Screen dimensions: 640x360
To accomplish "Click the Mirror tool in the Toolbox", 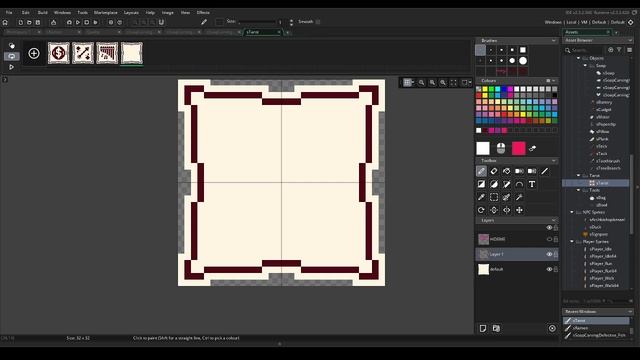I will pos(507,210).
